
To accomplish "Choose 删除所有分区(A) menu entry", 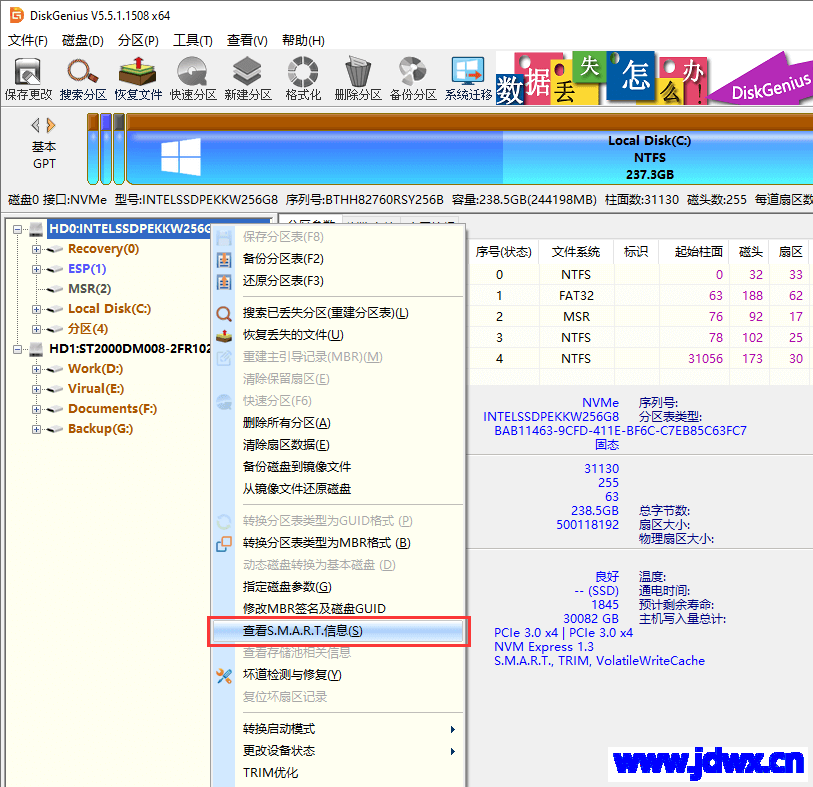I will 338,423.
